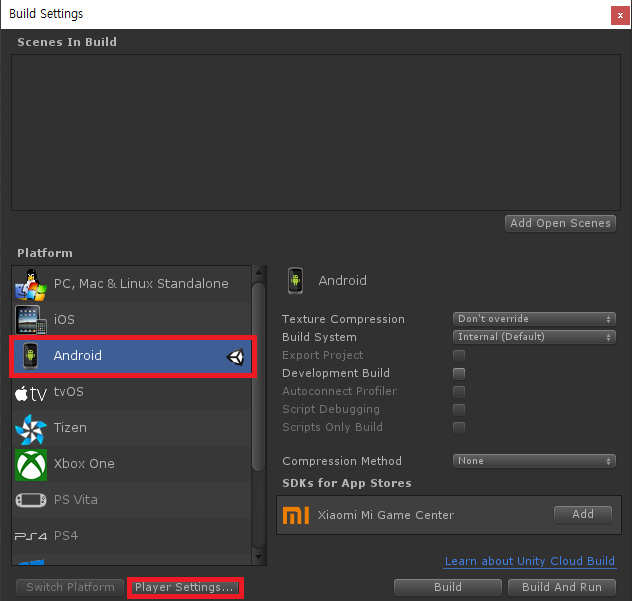Click the iOS platform device icon
Image resolution: width=632 pixels, height=601 pixels.
point(31,320)
